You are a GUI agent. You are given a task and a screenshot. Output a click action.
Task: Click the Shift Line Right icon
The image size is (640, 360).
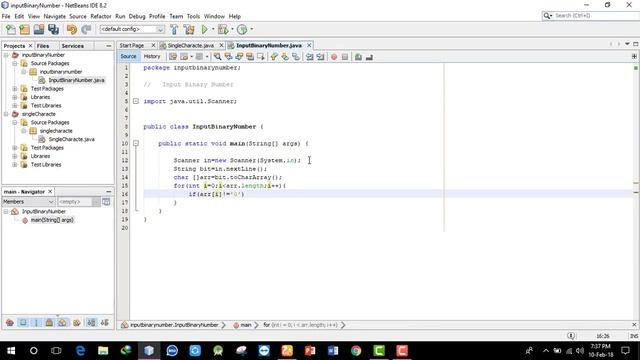321,57
